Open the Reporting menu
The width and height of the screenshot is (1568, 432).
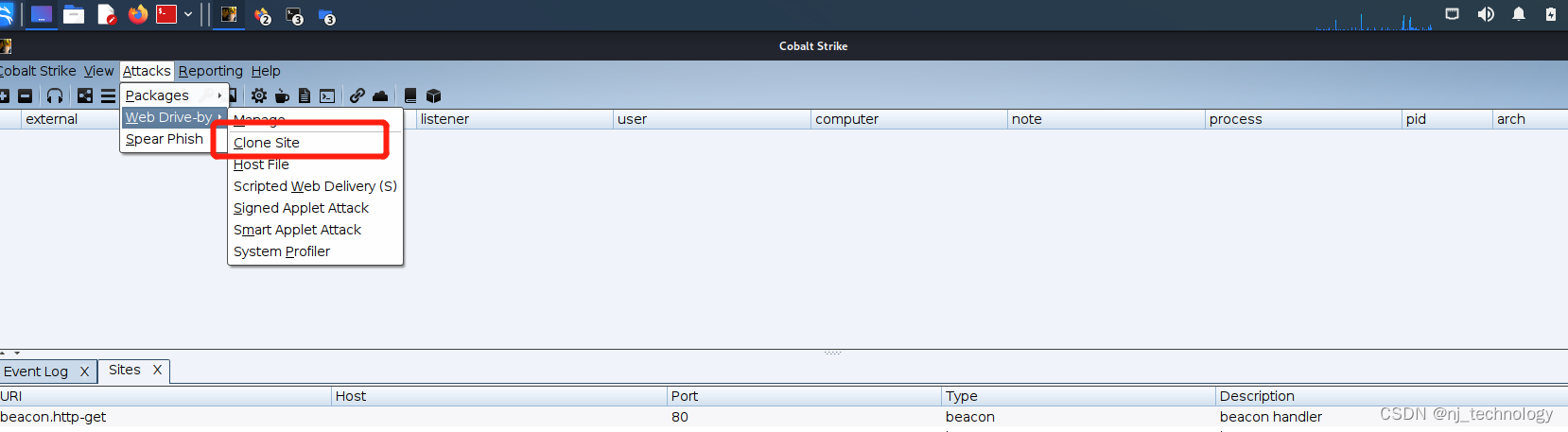click(211, 71)
